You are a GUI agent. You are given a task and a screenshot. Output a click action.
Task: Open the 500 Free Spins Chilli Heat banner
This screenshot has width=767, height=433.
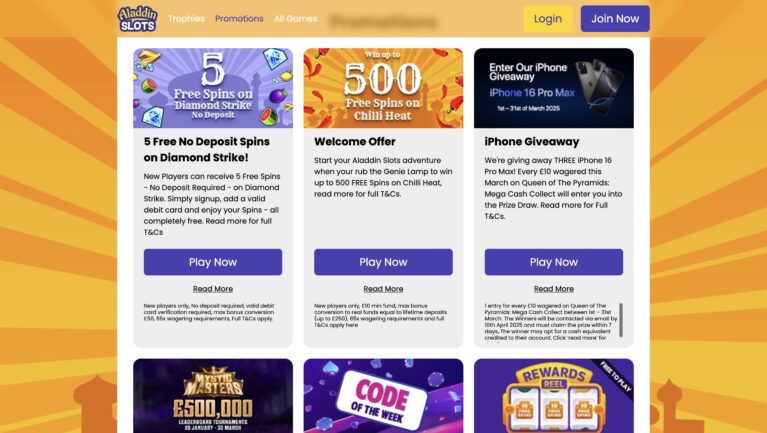click(x=383, y=88)
